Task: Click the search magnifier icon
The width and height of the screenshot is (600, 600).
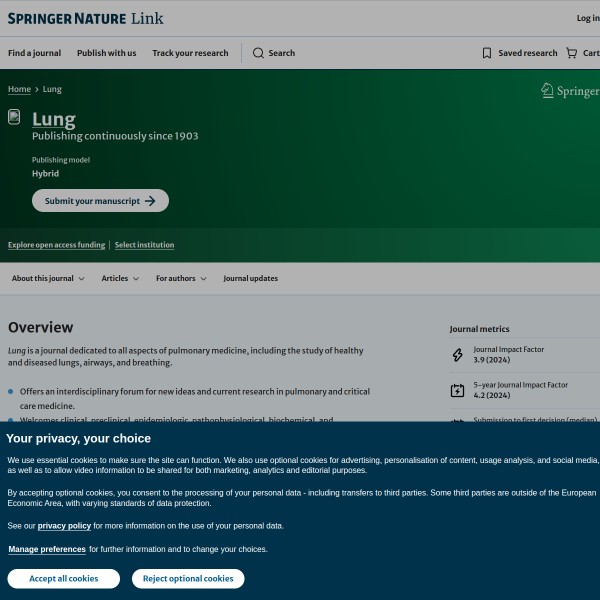Action: tap(258, 53)
